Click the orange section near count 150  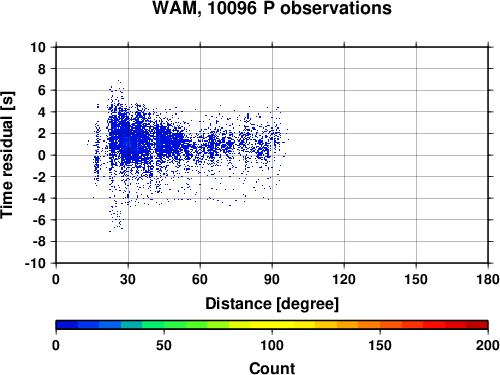click(380, 325)
